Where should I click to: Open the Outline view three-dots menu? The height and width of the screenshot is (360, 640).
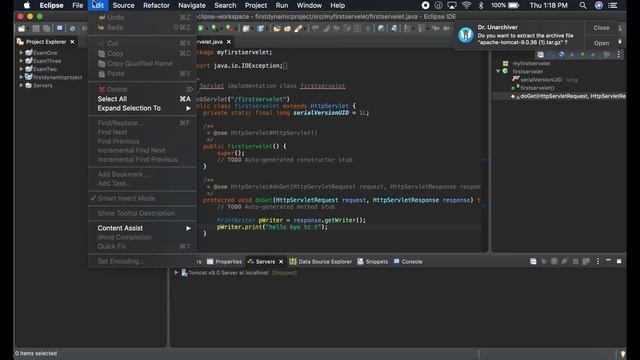pyautogui.click(x=619, y=54)
